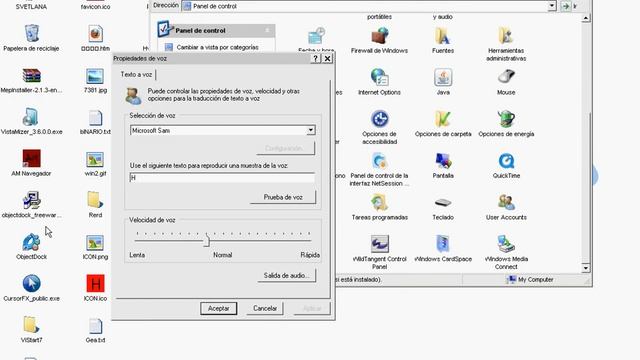The width and height of the screenshot is (640, 360).
Task: Click the Prueba de voz button
Action: 283,197
